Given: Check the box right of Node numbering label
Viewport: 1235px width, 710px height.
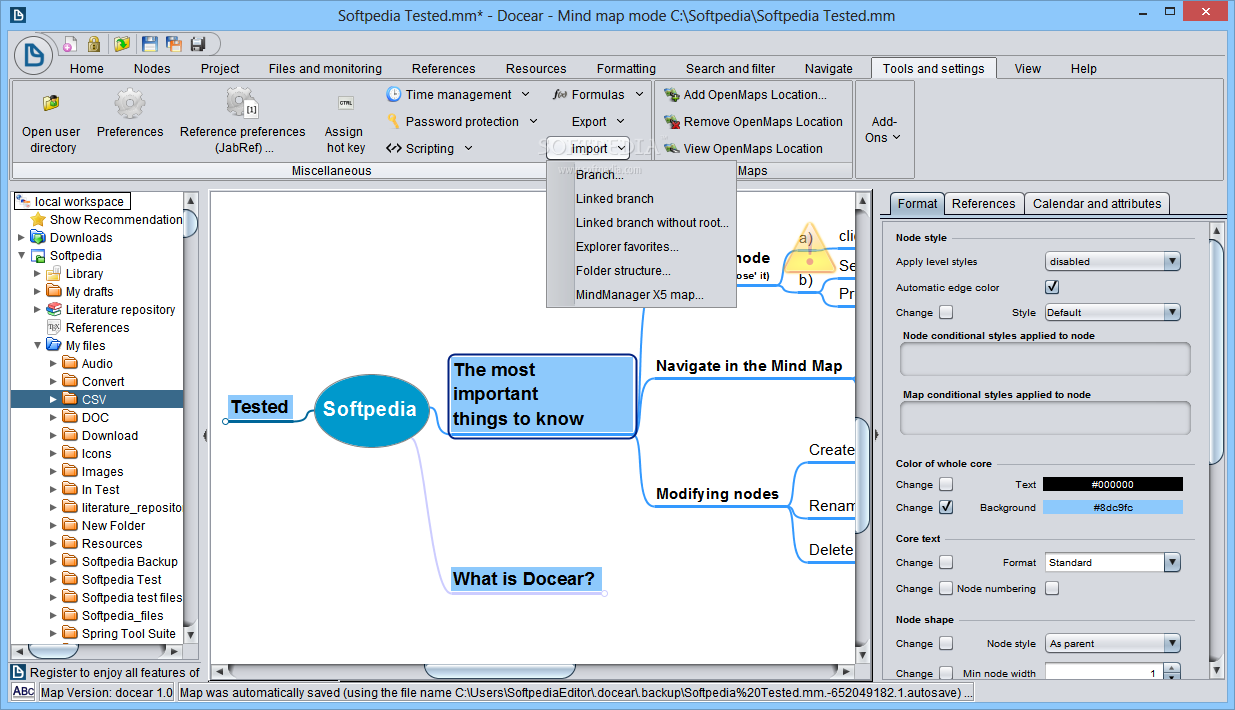Looking at the screenshot, I should pyautogui.click(x=1052, y=588).
